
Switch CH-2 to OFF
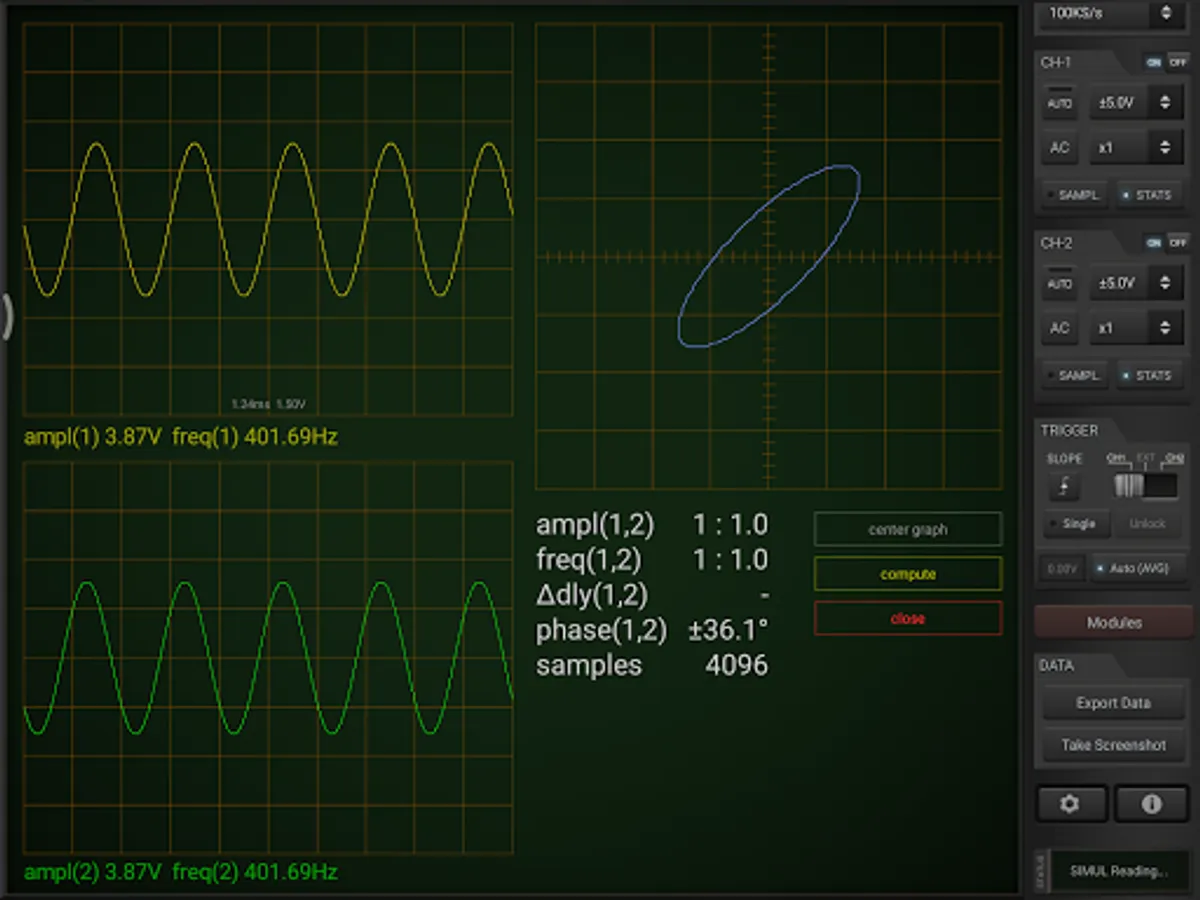tap(1177, 242)
